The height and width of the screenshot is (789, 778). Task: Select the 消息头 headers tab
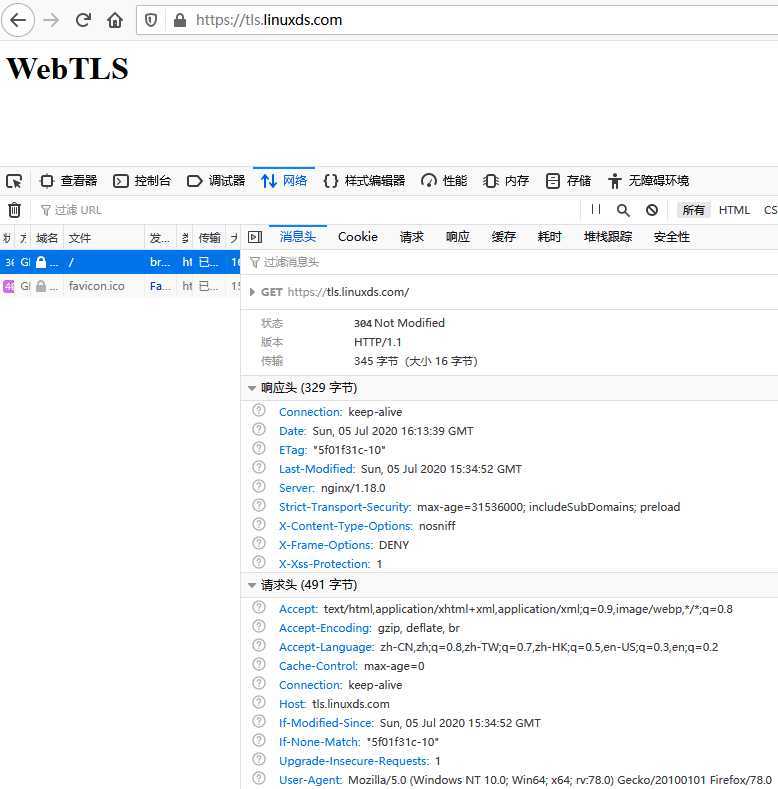tap(297, 237)
